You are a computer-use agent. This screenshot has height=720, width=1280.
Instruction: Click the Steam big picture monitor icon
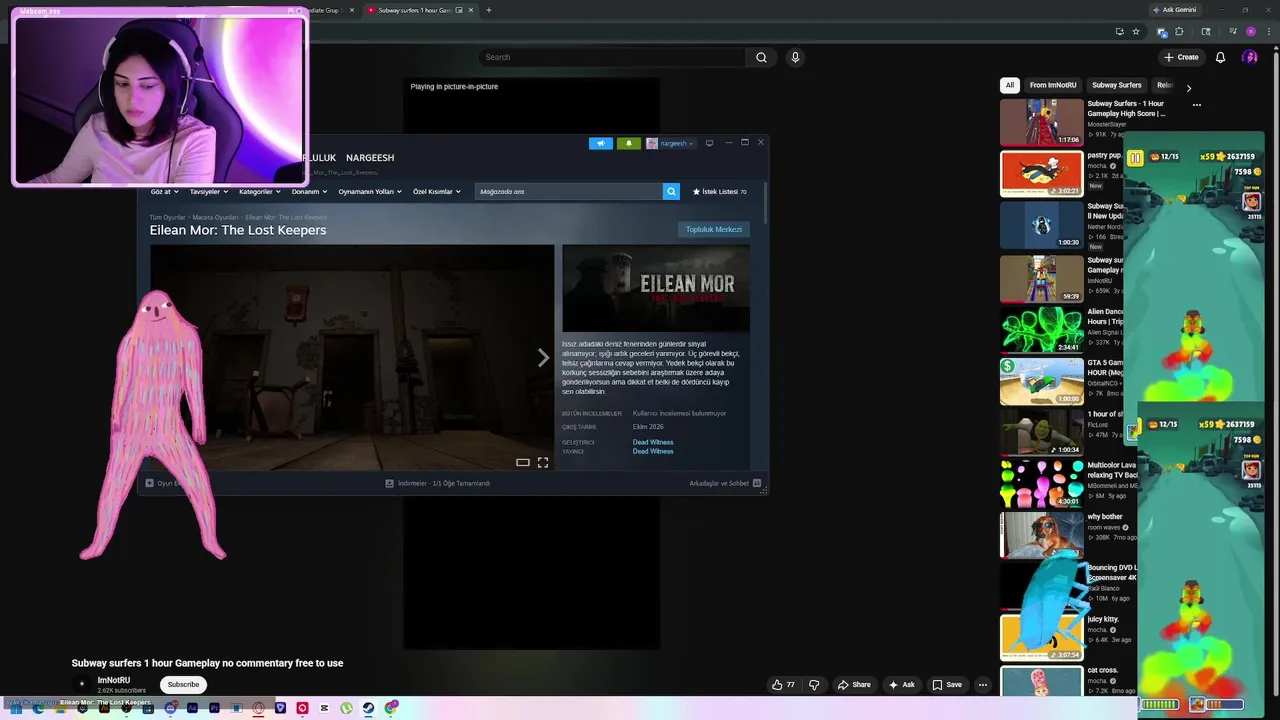coord(709,143)
